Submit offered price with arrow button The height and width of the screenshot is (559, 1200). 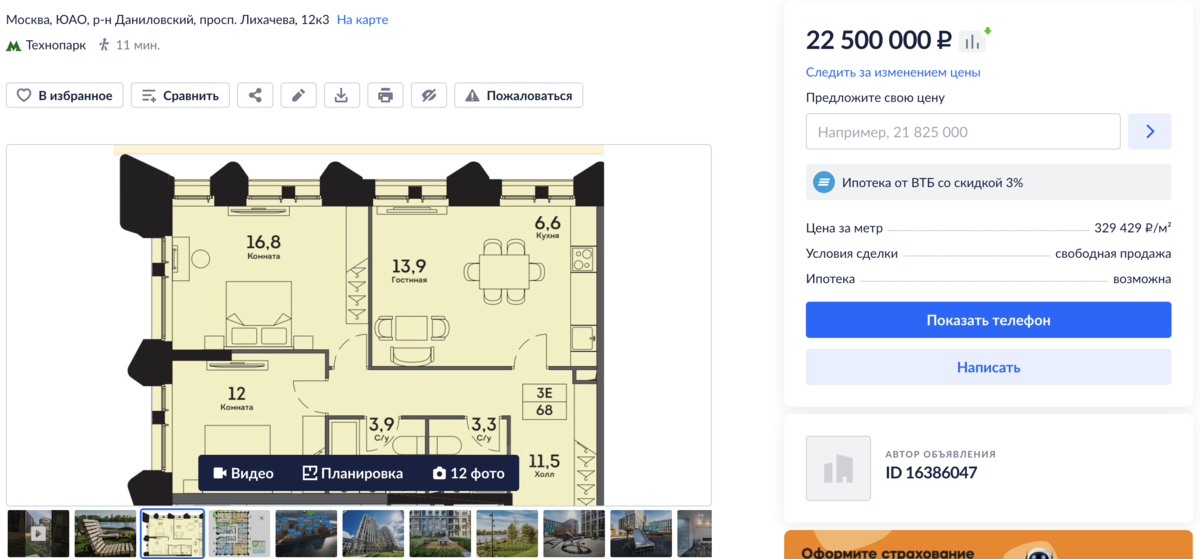(x=1150, y=132)
